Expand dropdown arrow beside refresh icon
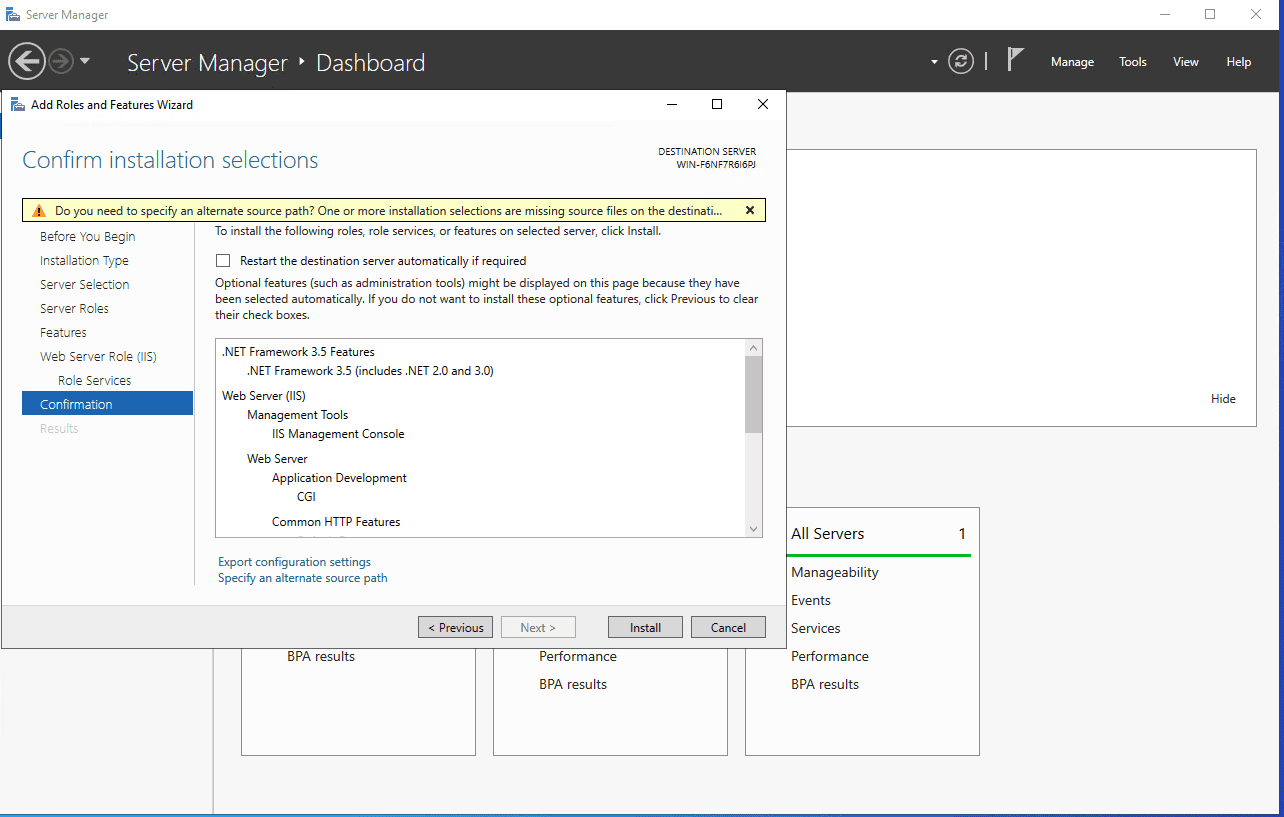This screenshot has height=817, width=1284. (934, 62)
